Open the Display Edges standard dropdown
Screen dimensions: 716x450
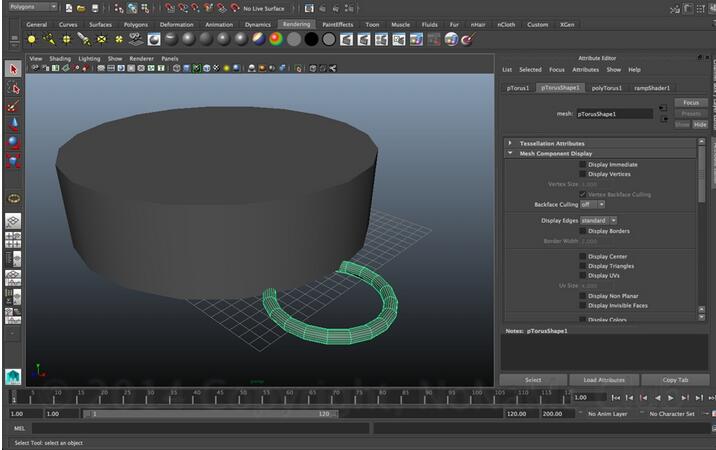pos(598,220)
